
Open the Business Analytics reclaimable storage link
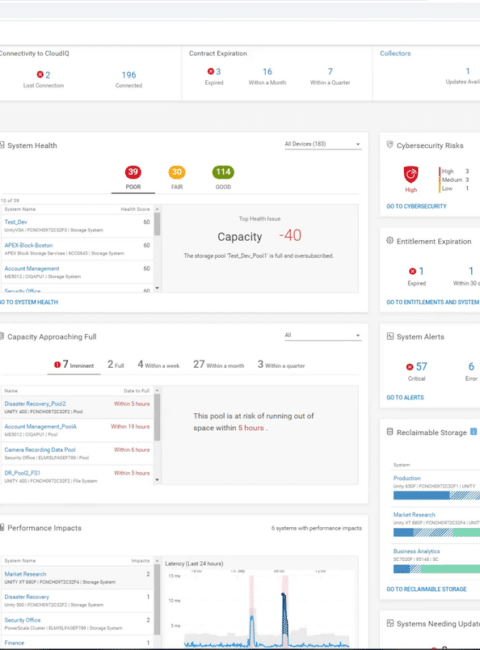pyautogui.click(x=417, y=551)
